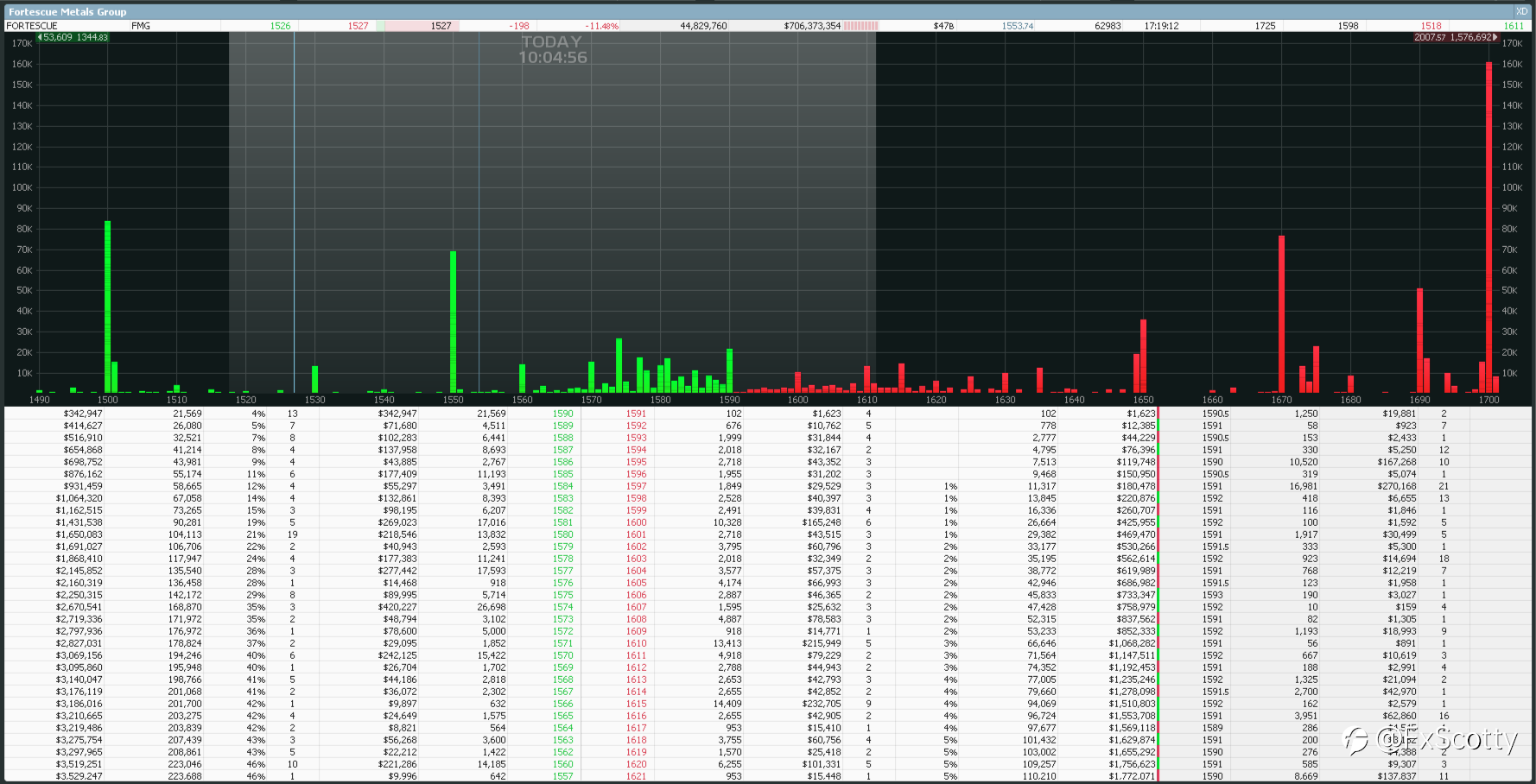Click the trade price 1593 in trades list
Screen dimensions: 1536x784
[1212, 595]
